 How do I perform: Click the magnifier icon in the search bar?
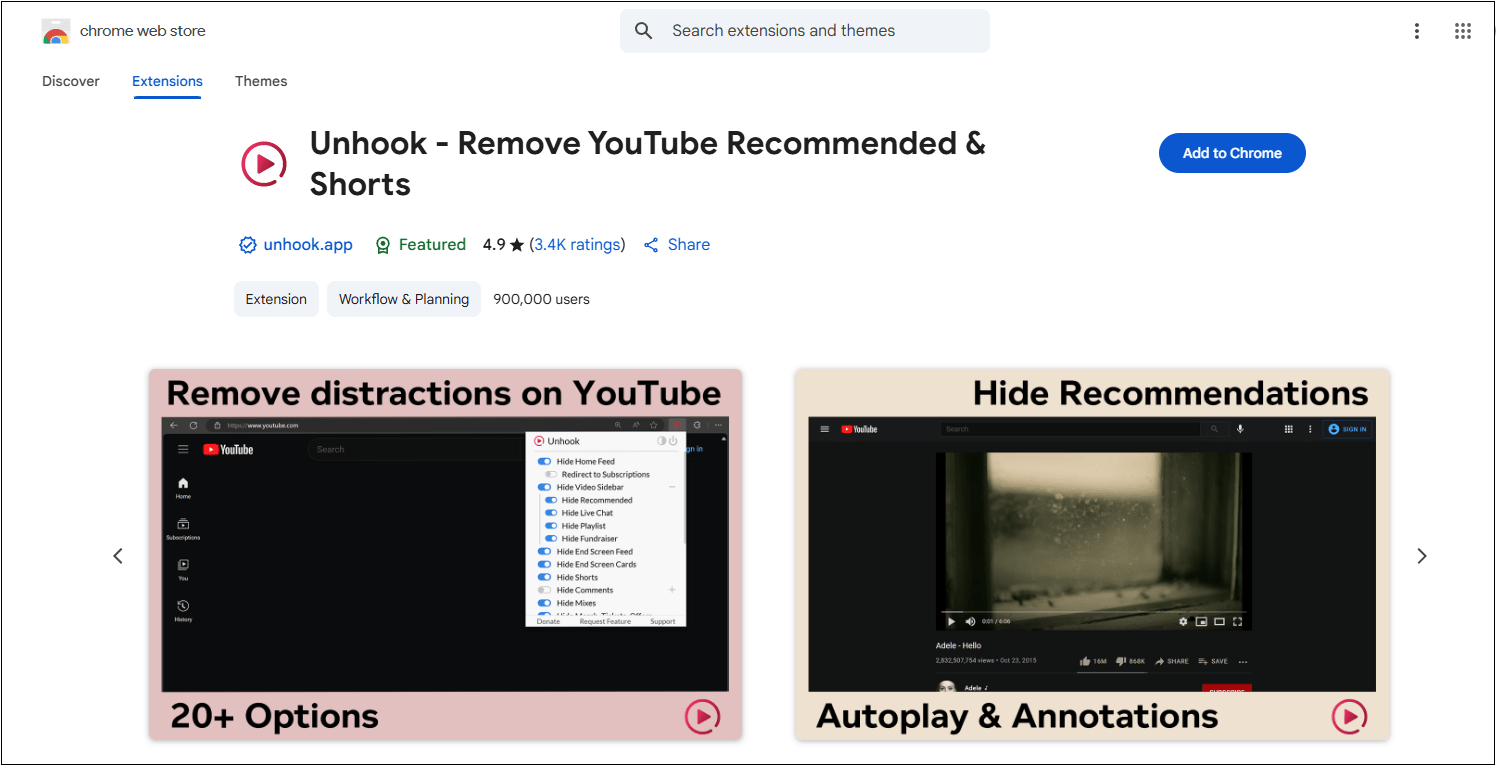pos(644,31)
